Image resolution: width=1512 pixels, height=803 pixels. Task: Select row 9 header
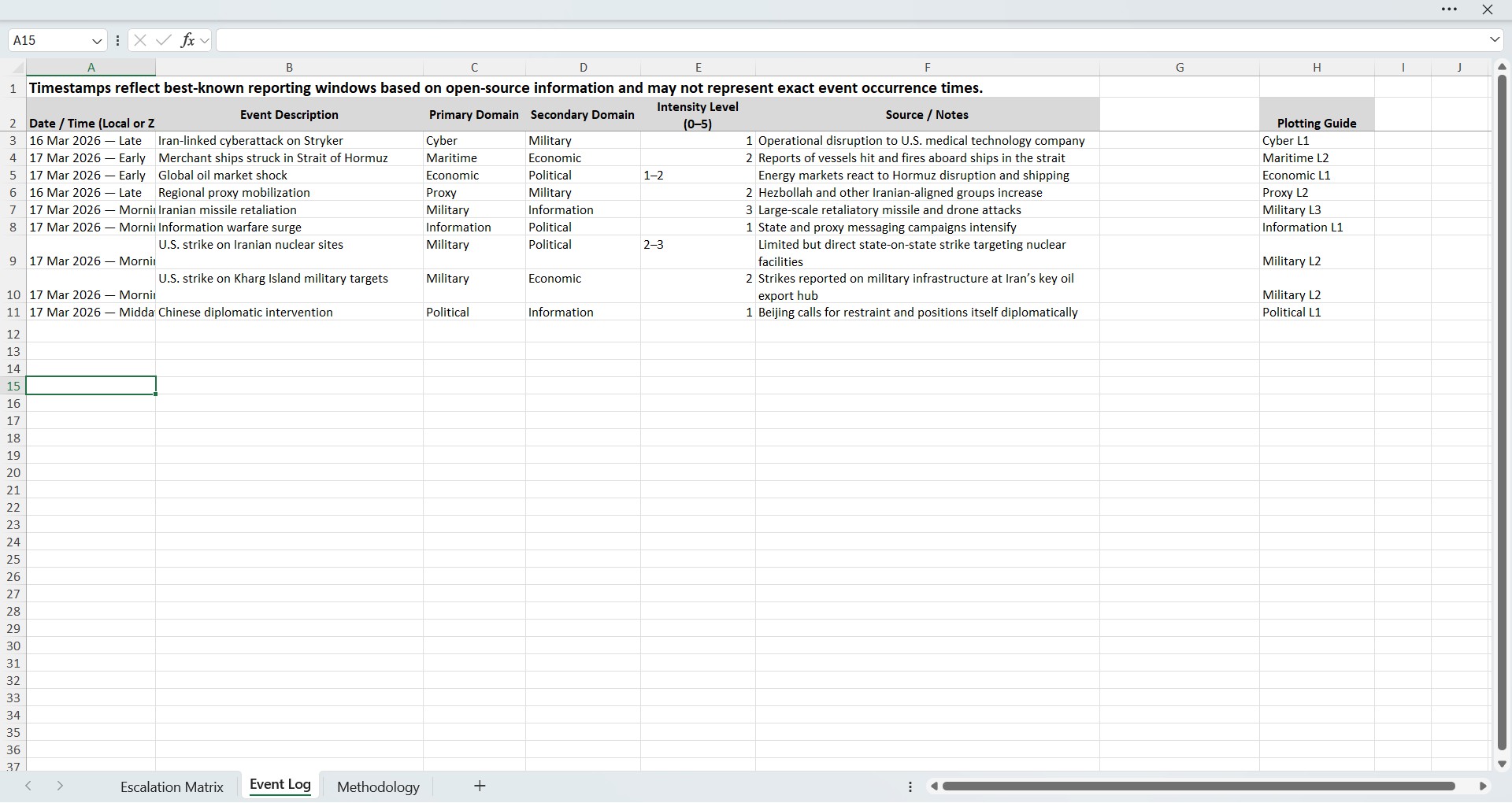coord(13,261)
